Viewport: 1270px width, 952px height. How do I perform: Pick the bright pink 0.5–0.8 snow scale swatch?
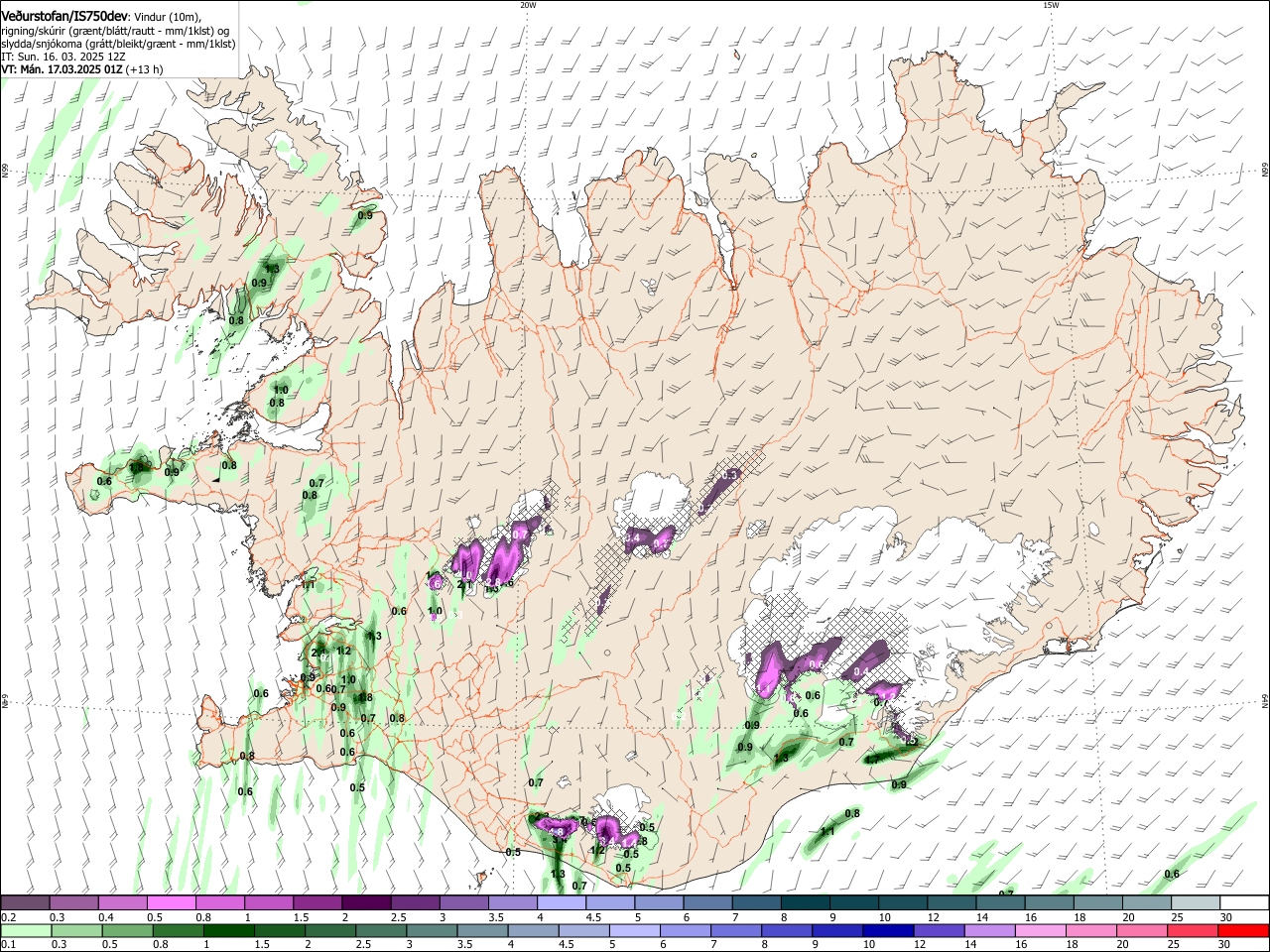tap(172, 902)
